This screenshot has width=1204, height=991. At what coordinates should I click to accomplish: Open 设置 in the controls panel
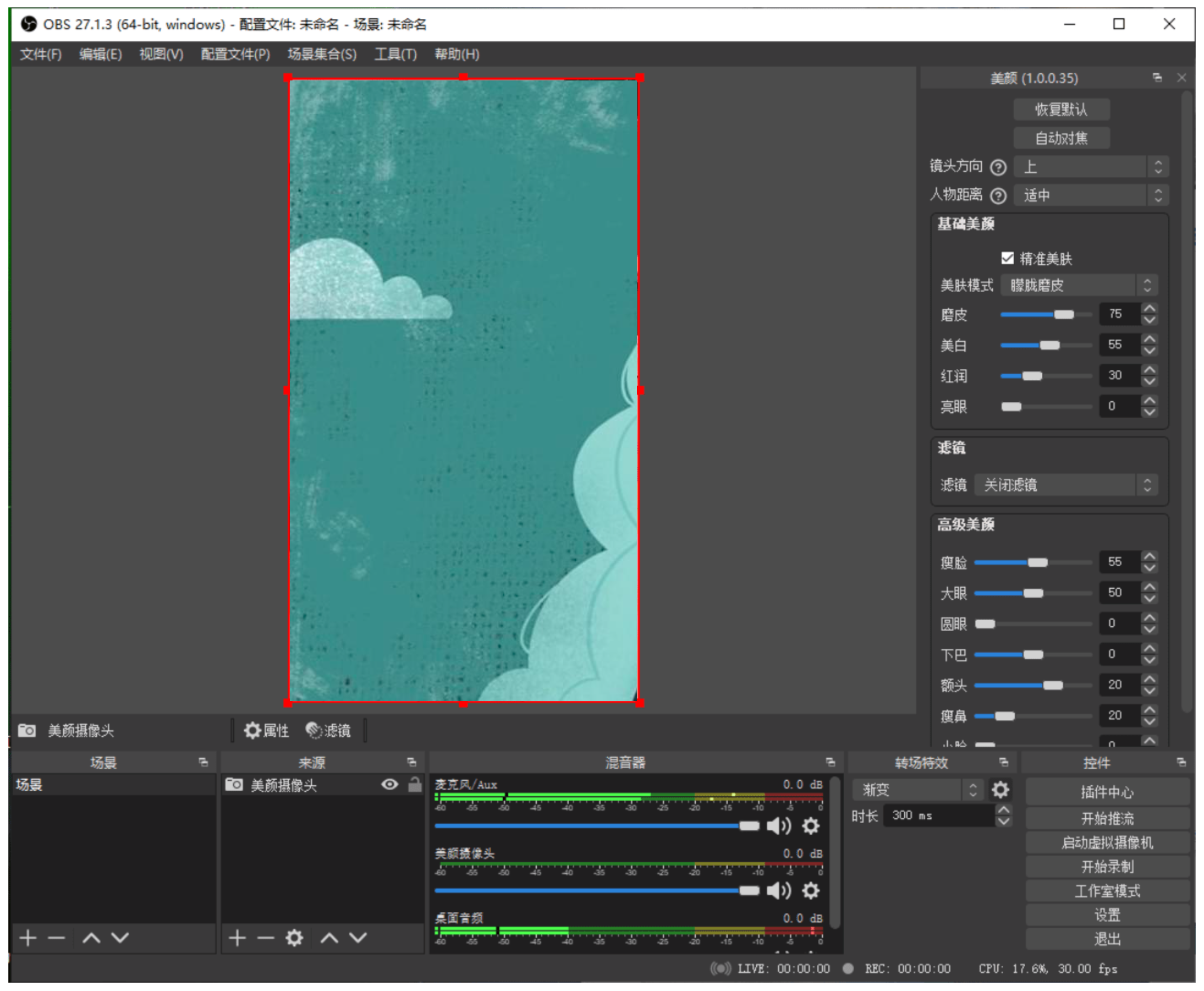pyautogui.click(x=1108, y=916)
